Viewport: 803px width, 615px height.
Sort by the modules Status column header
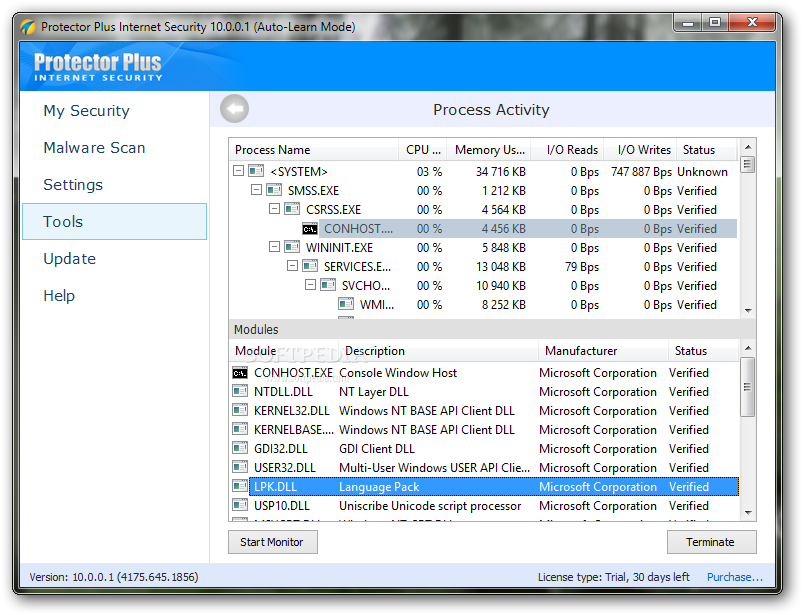click(704, 351)
